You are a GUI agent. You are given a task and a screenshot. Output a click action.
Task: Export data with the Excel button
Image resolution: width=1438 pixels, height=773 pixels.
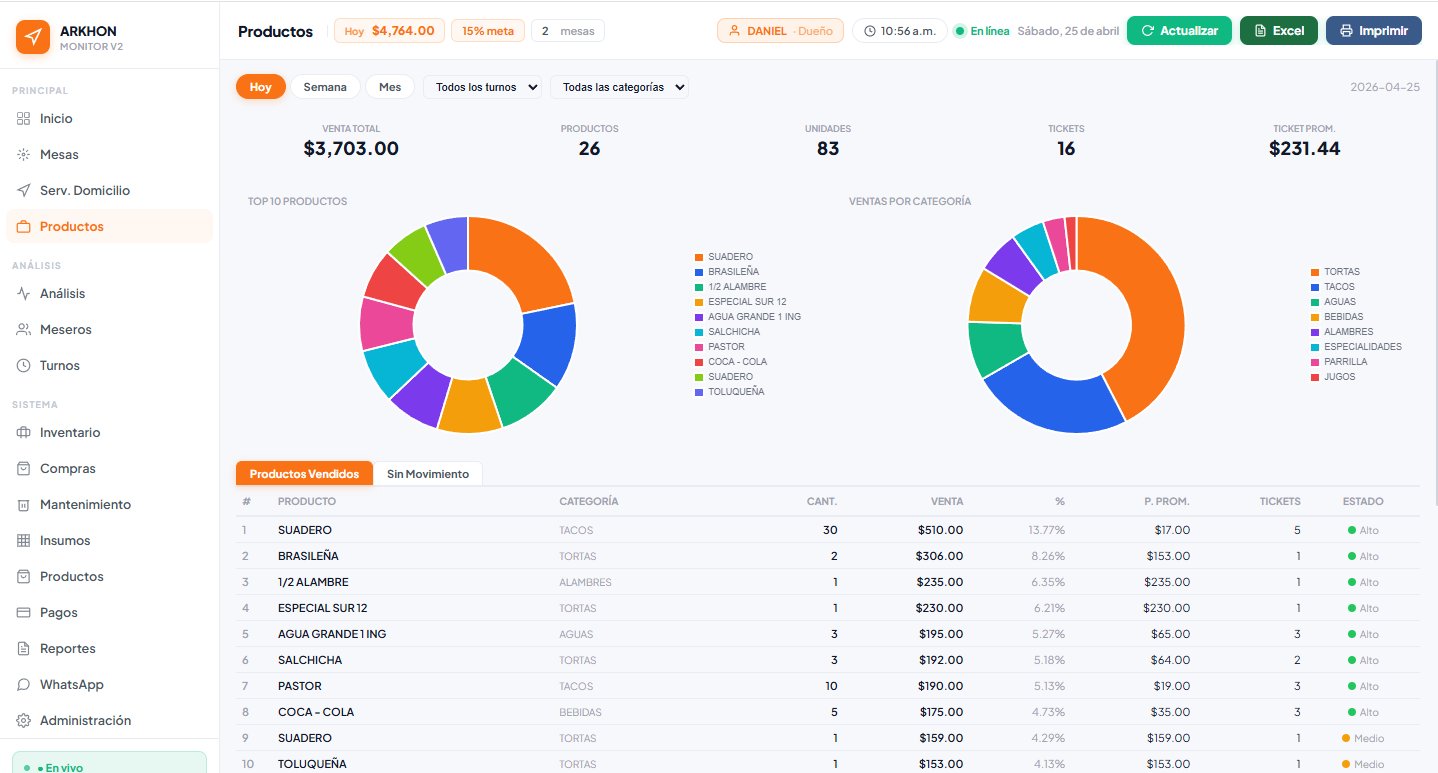[1278, 31]
